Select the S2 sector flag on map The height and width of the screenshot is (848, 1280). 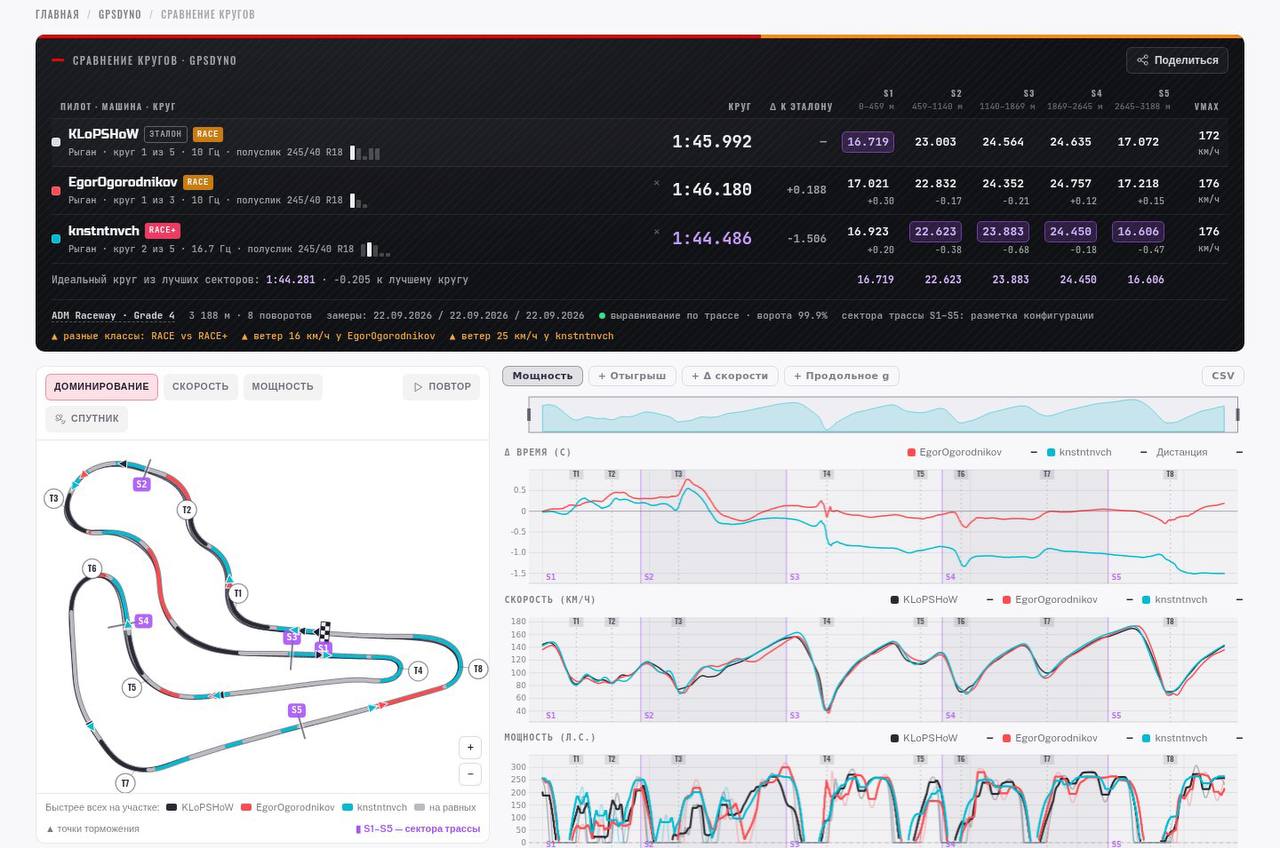[x=141, y=484]
